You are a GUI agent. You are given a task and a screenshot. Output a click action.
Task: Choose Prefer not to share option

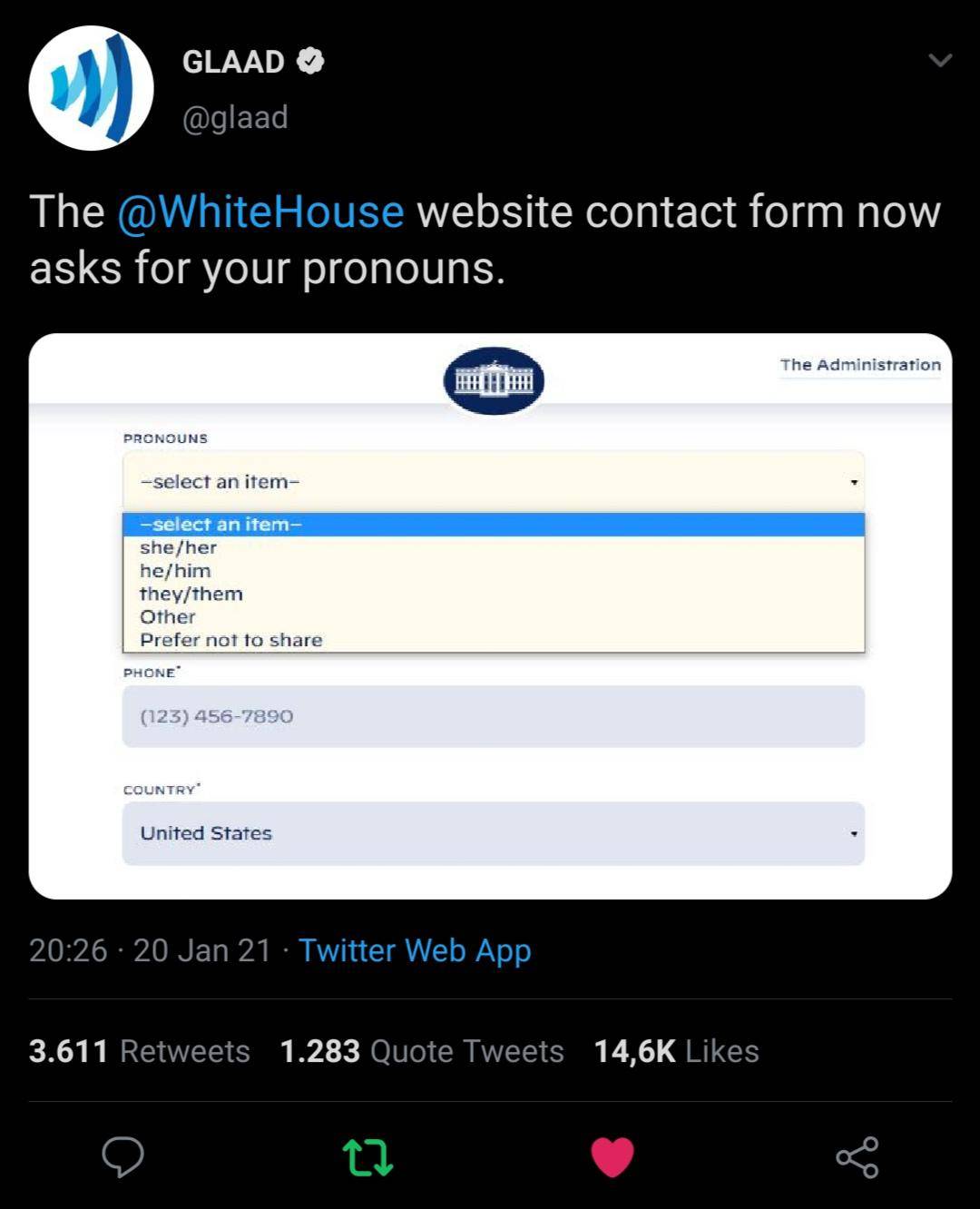click(x=231, y=640)
